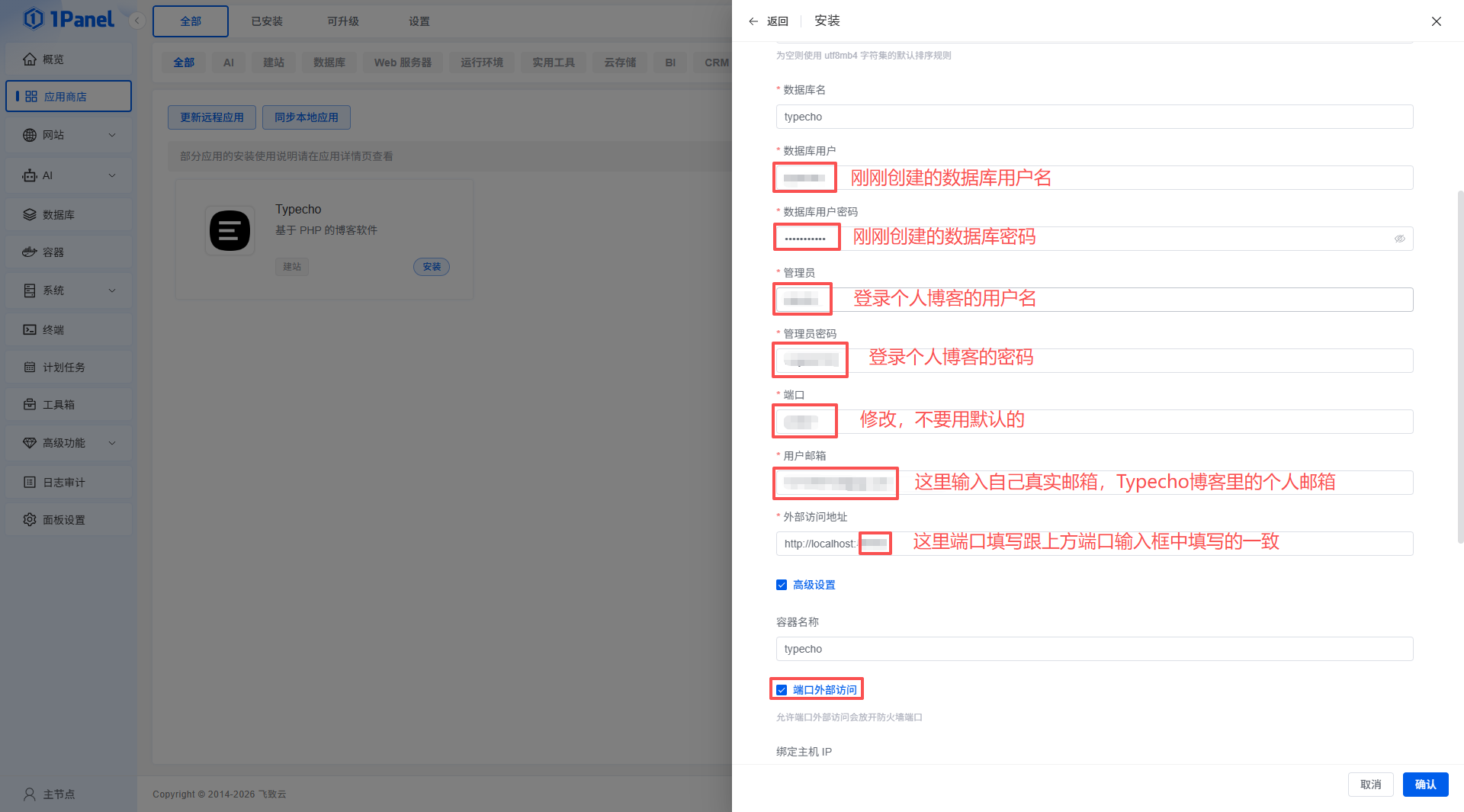Uncheck the 高级设置 checkbox
The image size is (1464, 812).
(x=782, y=585)
